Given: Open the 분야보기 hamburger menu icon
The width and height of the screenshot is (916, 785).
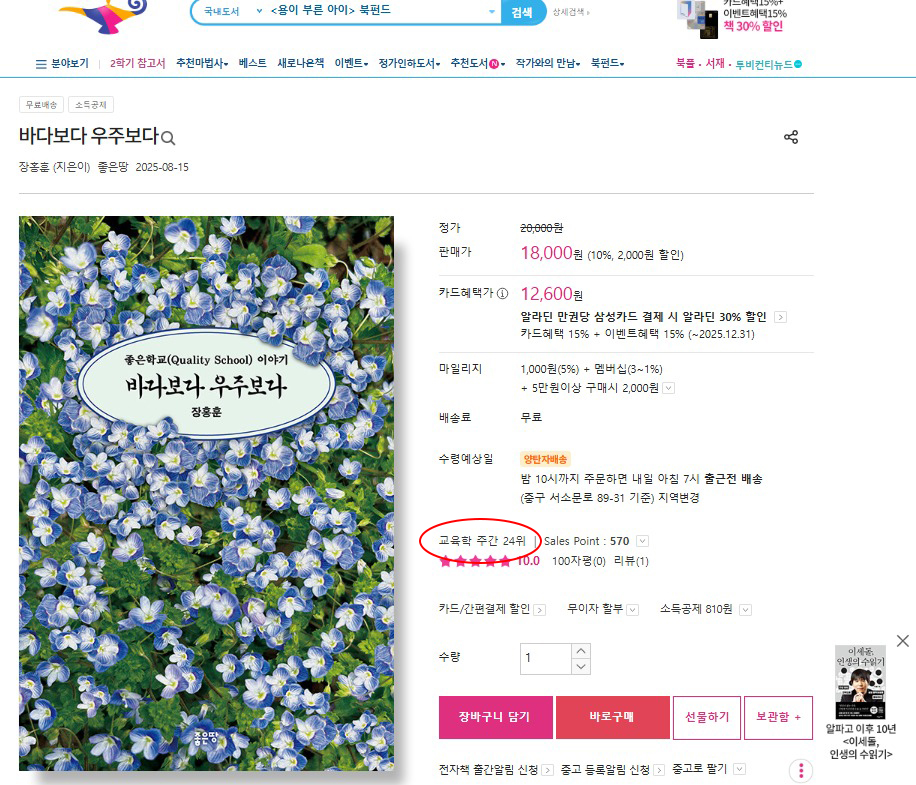Looking at the screenshot, I should coord(41,64).
